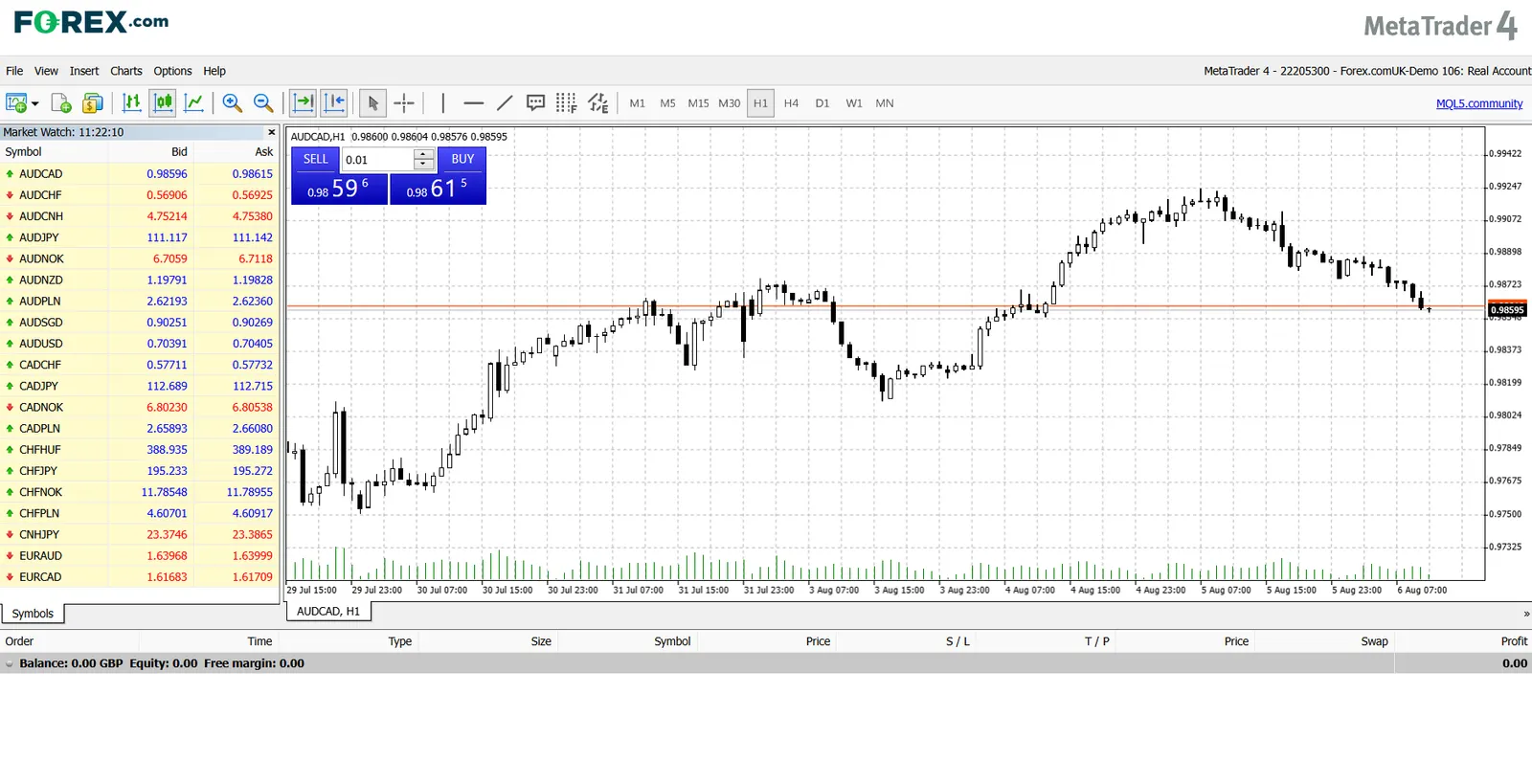
Task: Open the File menu
Action: pos(14,71)
